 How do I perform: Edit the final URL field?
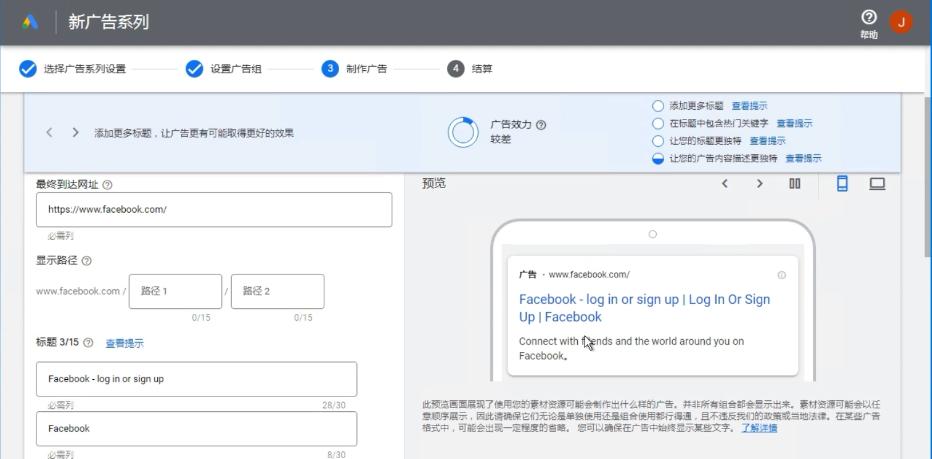coord(214,209)
